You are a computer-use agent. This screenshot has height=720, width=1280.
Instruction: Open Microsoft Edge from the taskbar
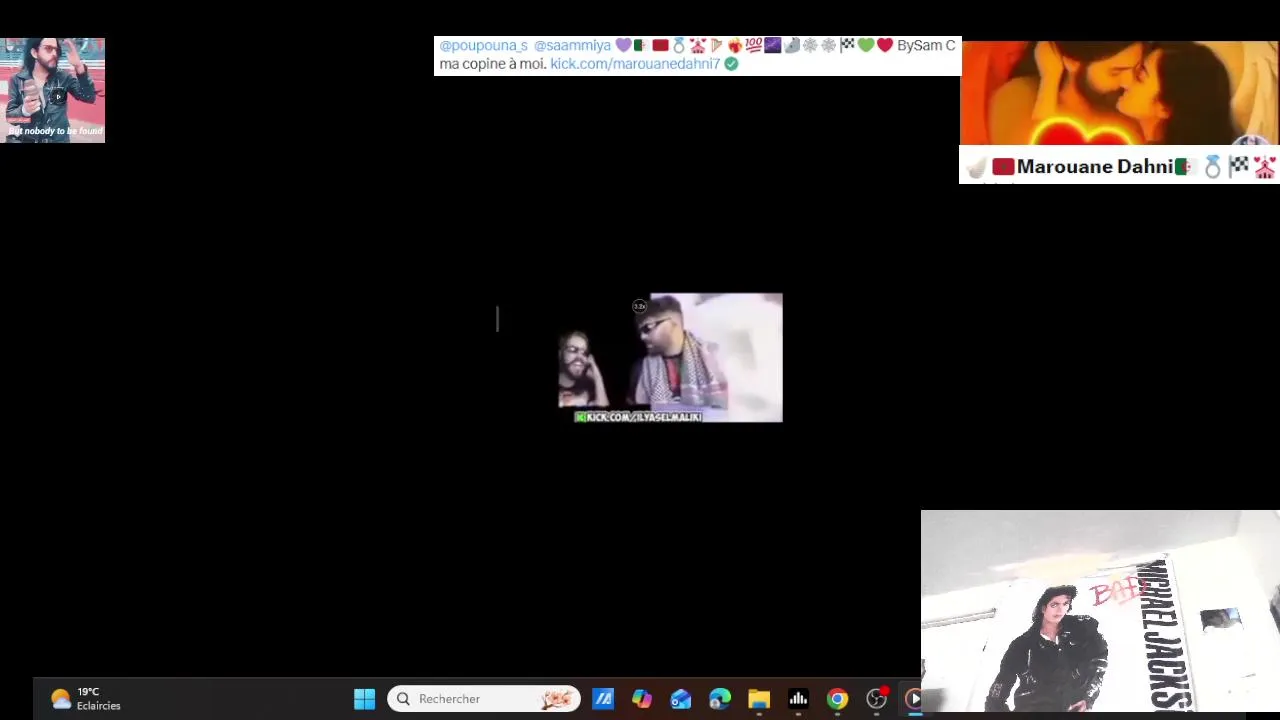pos(720,699)
